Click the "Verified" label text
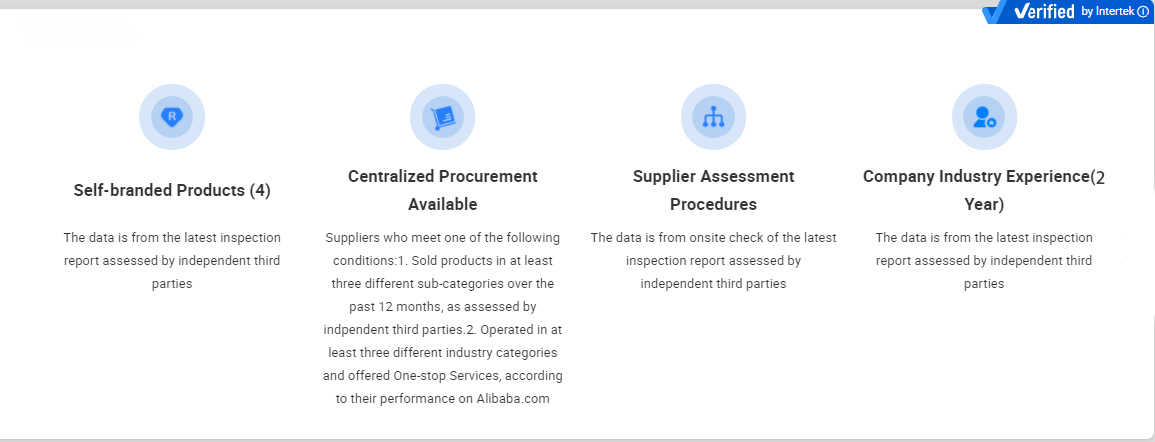 (1045, 12)
